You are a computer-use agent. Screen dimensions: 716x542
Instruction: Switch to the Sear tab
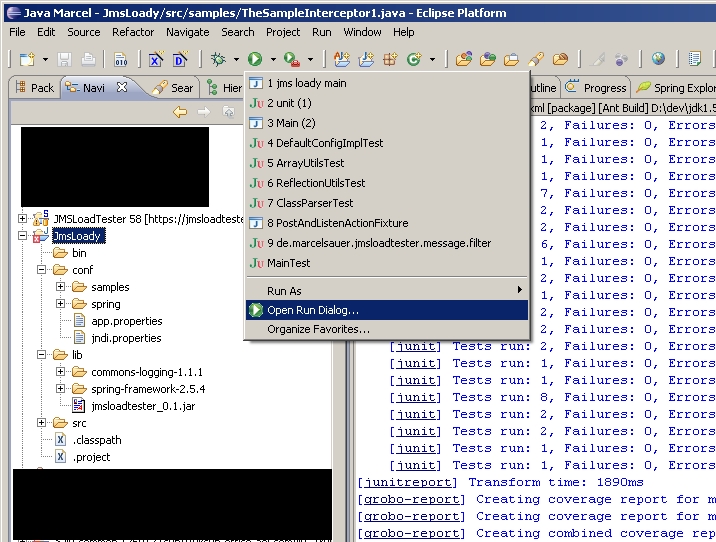(173, 88)
